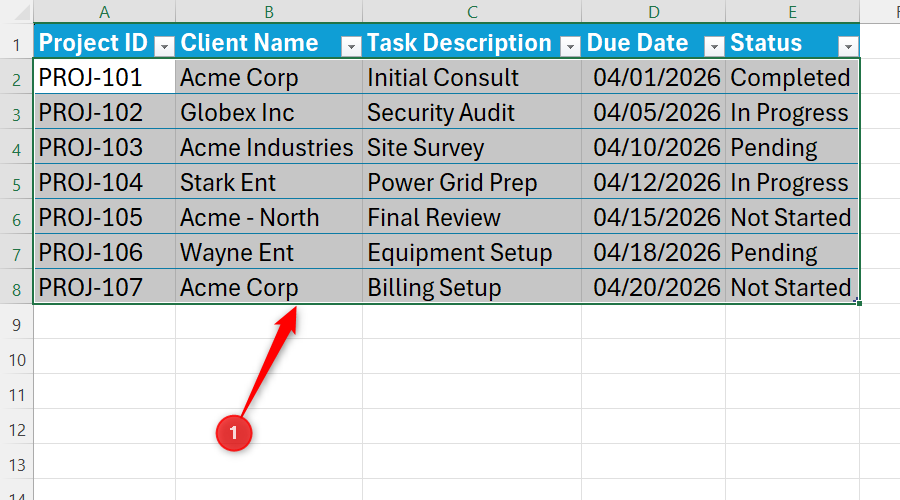Open the Task Description filter dropdown
Screen dimensions: 900x500
coord(570,46)
